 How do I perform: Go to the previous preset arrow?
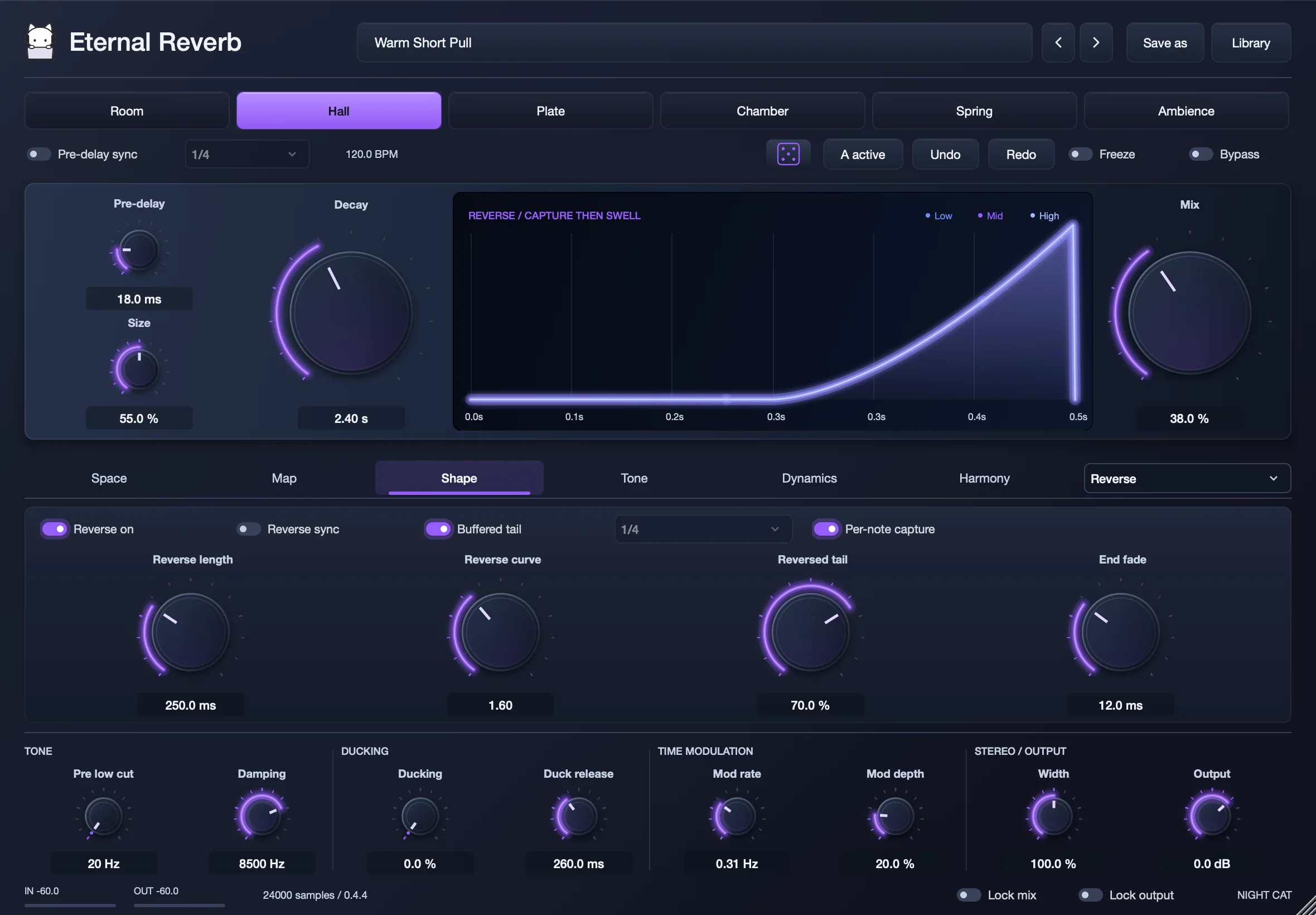1058,42
